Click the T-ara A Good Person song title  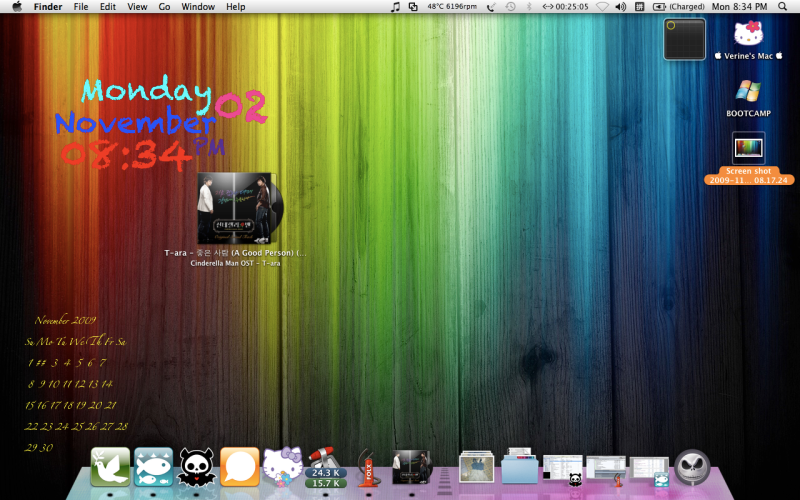coord(235,253)
